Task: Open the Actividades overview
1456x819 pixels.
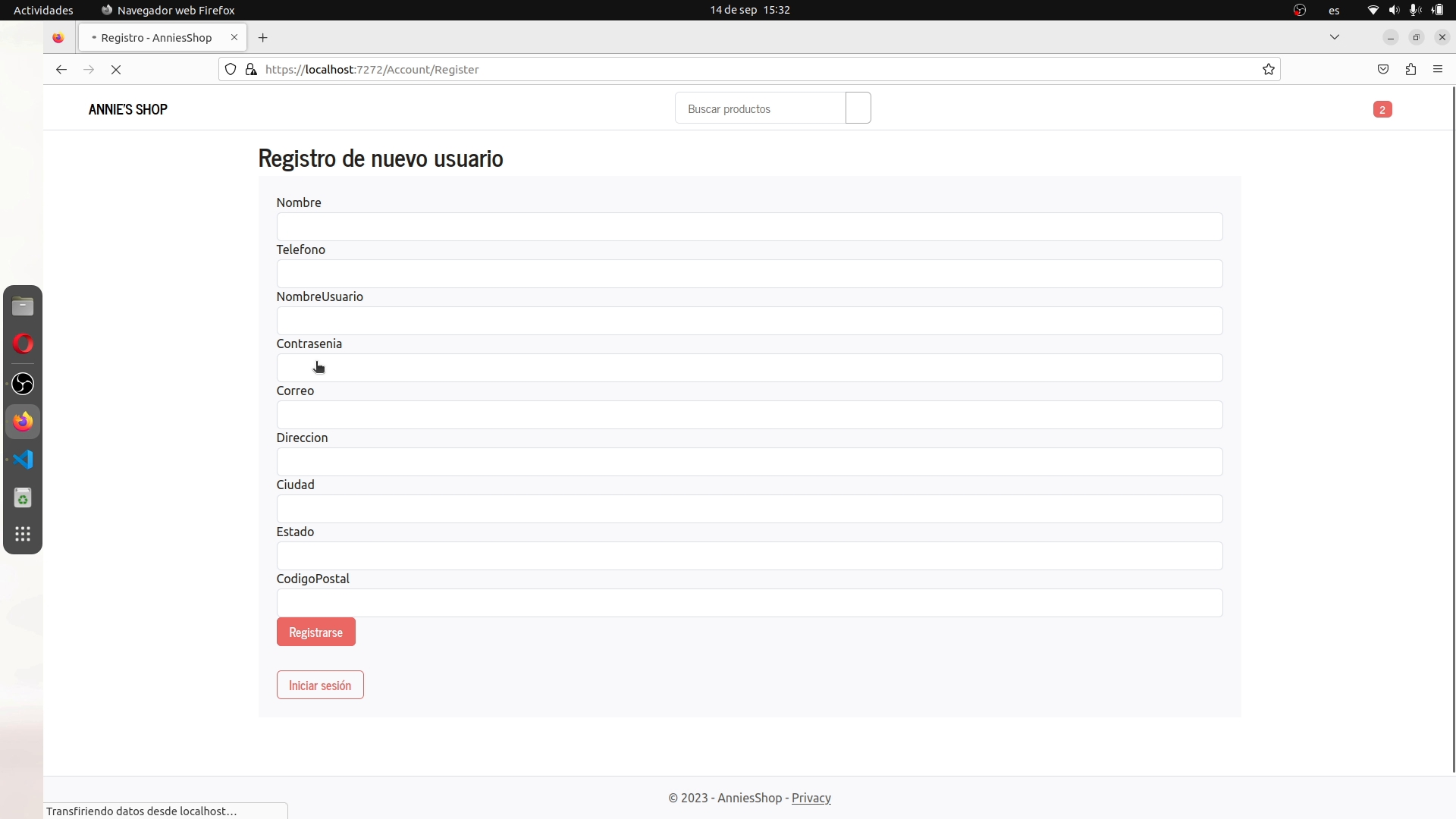Action: pos(43,10)
